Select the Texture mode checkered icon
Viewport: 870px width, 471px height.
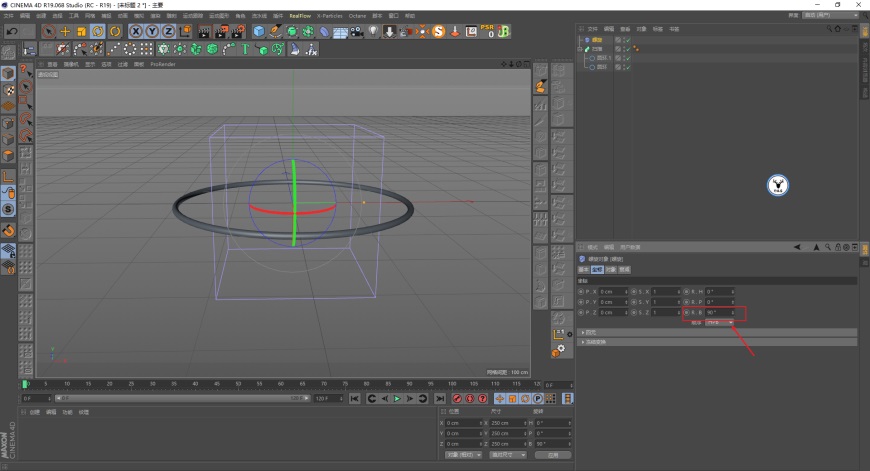(8, 90)
